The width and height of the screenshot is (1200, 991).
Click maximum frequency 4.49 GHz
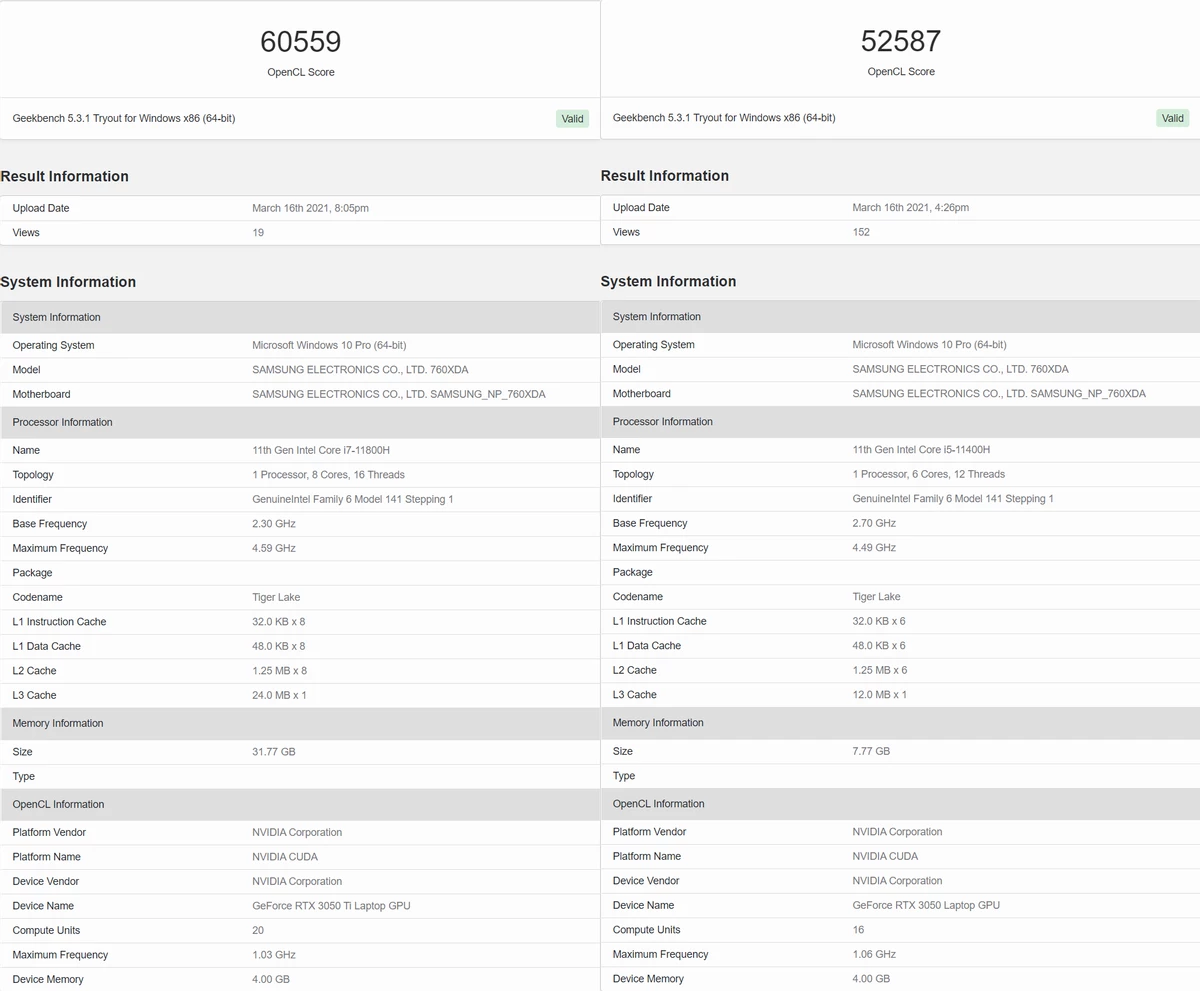pyautogui.click(x=874, y=548)
